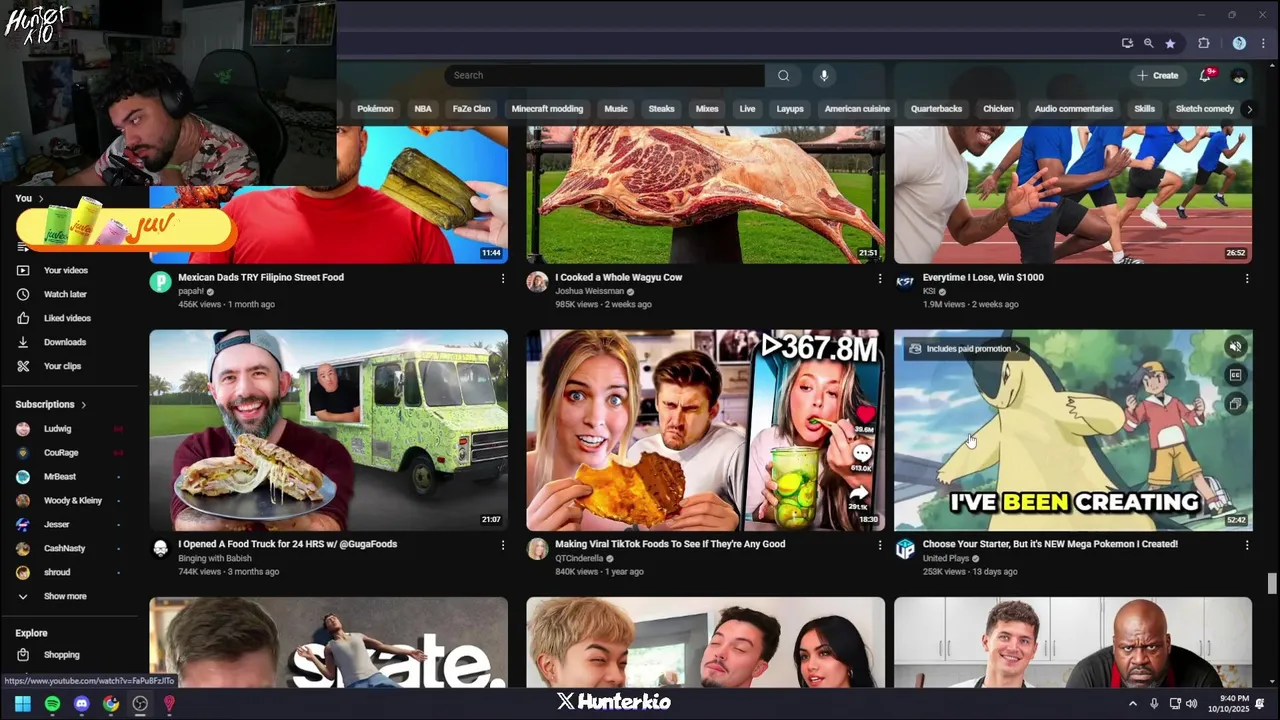1280x720 pixels.
Task: Expand the Subscriptions section chevron
Action: coord(84,405)
